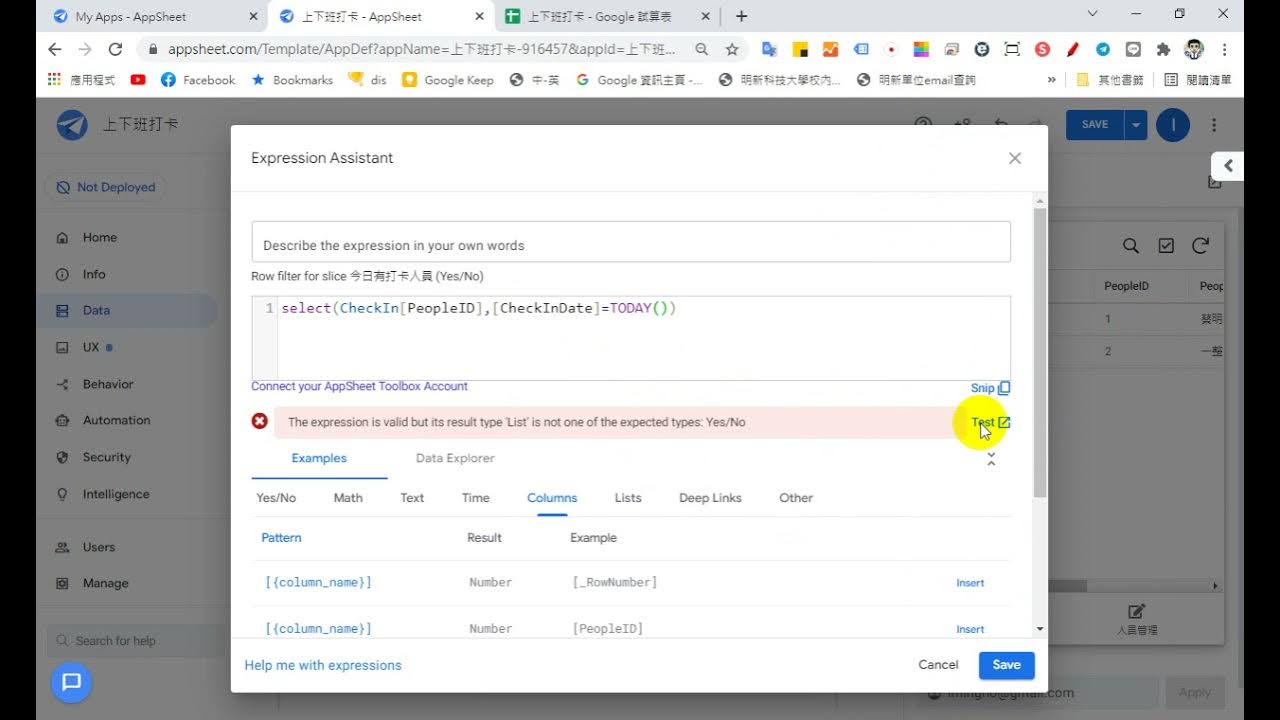Click the Not Deployed status chip
Viewport: 1280px width, 720px height.
[106, 187]
